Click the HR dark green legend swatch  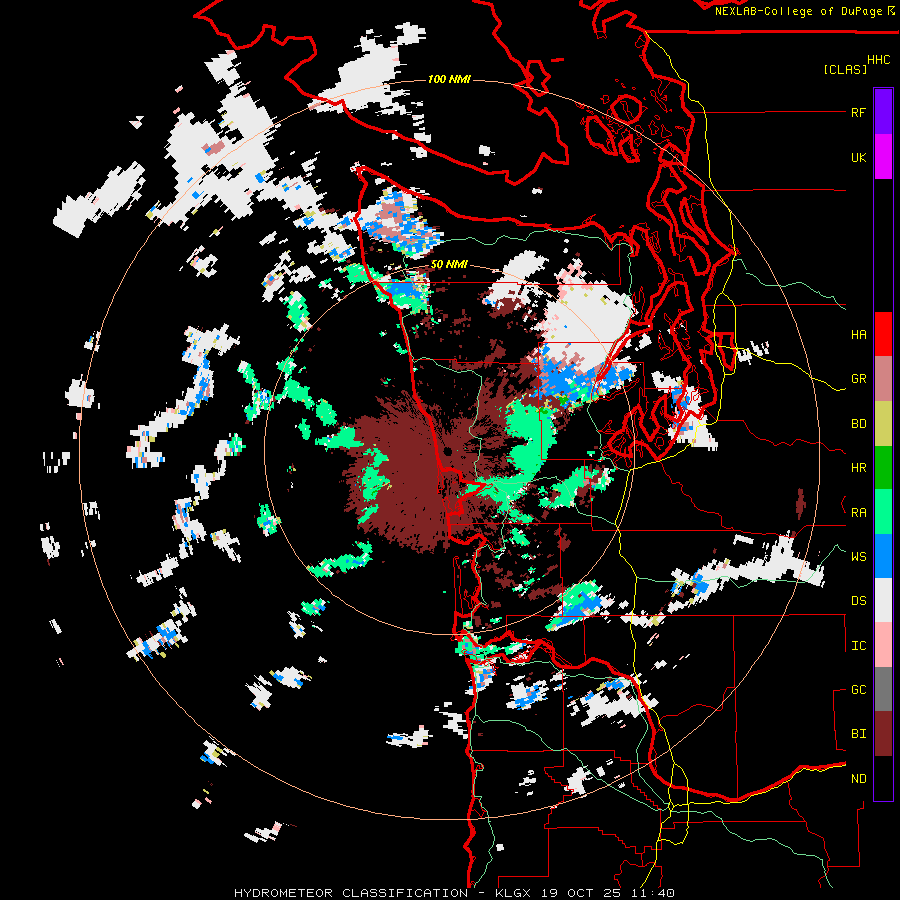883,468
